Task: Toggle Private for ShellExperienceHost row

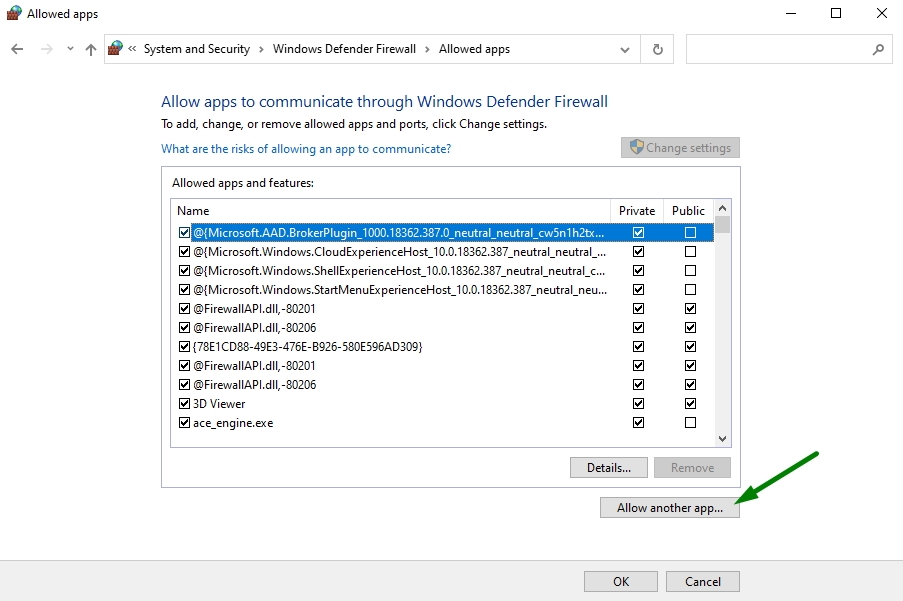Action: click(638, 271)
